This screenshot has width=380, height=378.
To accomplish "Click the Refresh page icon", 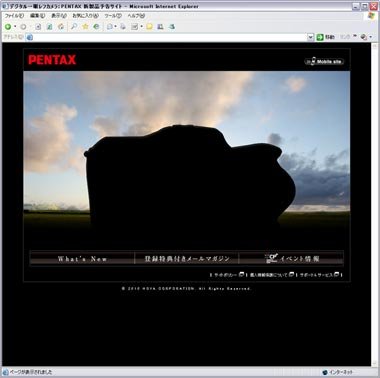I will click(49, 27).
